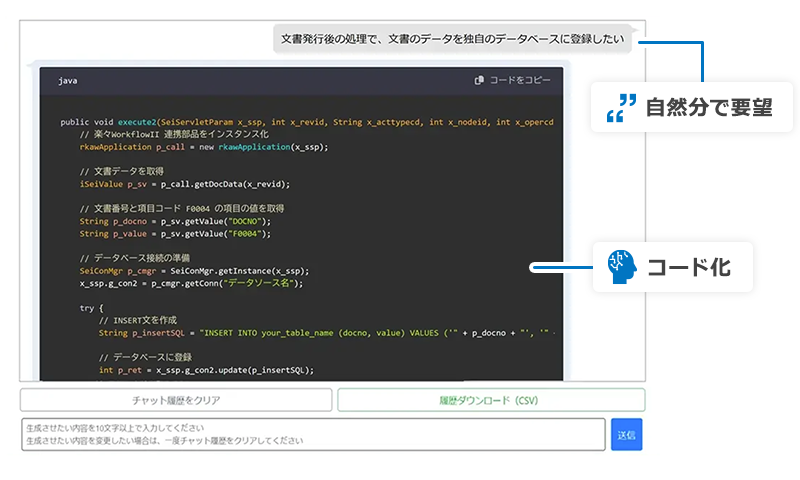Image resolution: width=800 pixels, height=480 pixels.
Task: Click the チャット履歴をクリア button
Action: click(x=176, y=400)
